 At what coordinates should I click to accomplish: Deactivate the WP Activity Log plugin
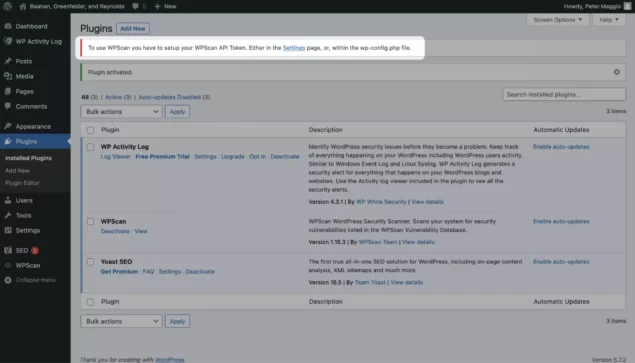pos(285,156)
